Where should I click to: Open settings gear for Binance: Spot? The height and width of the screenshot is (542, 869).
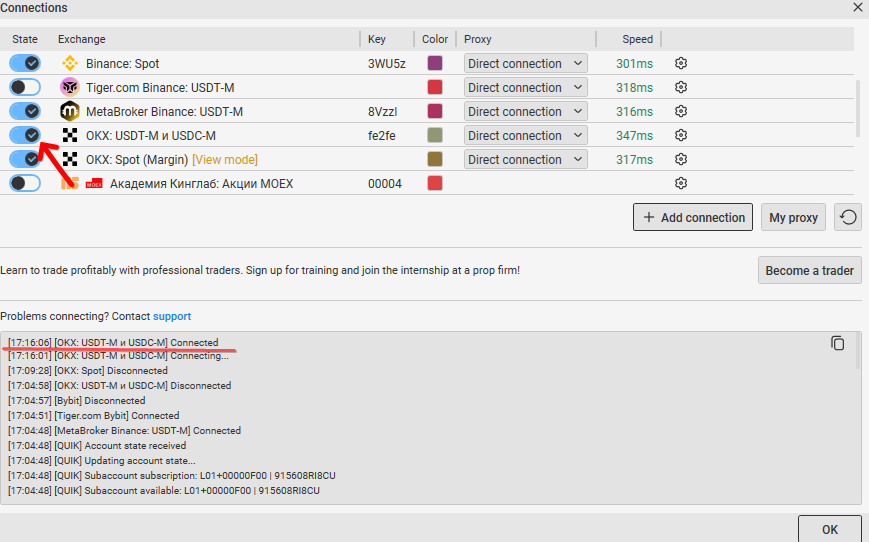click(681, 63)
